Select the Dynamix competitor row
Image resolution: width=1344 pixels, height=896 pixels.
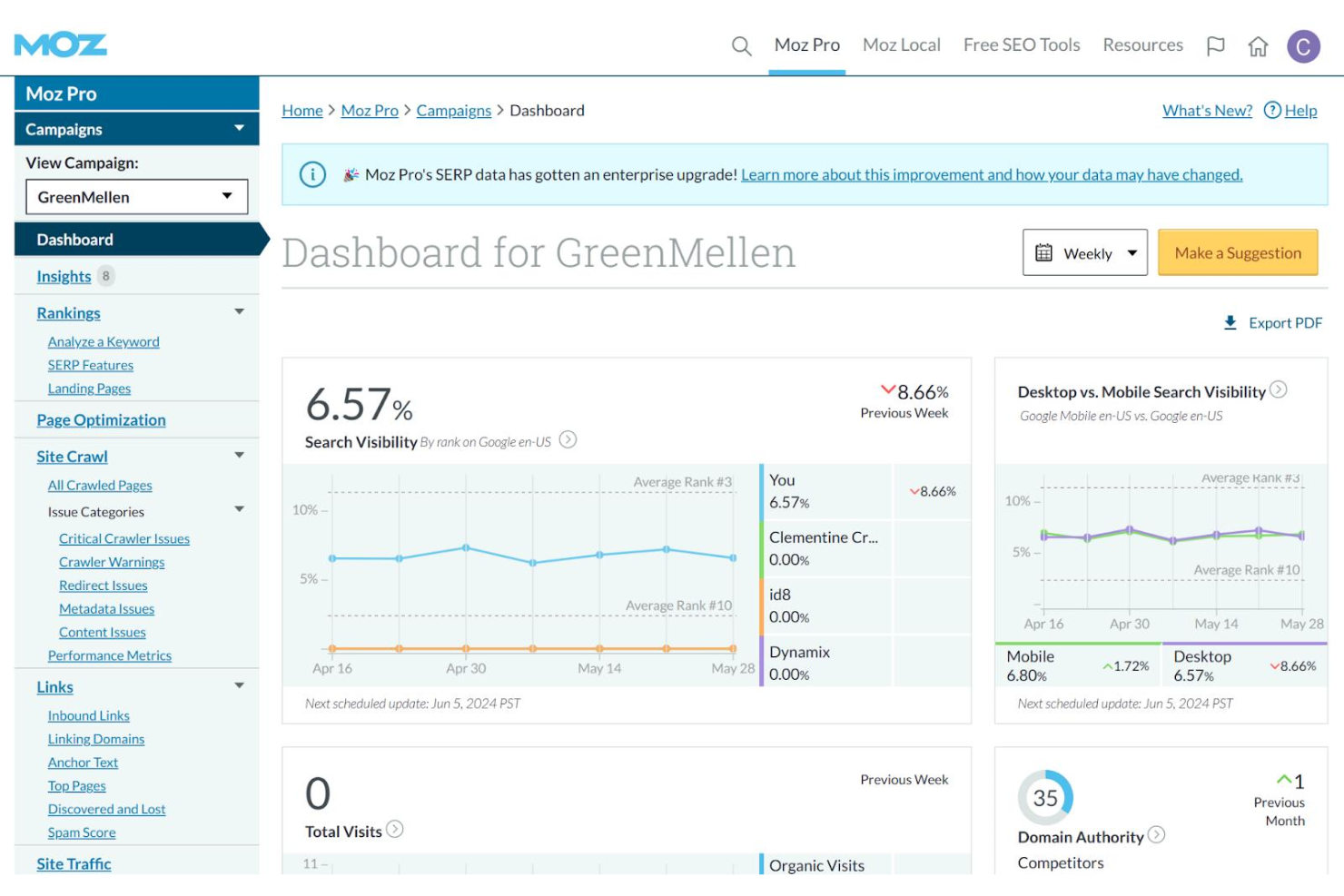click(x=864, y=662)
